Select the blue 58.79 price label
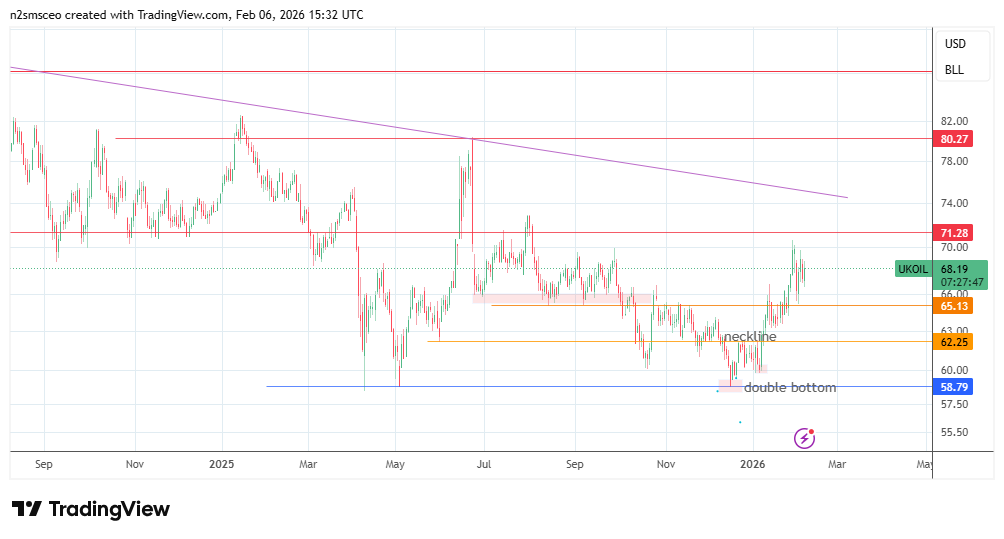1004x539 pixels. [953, 387]
